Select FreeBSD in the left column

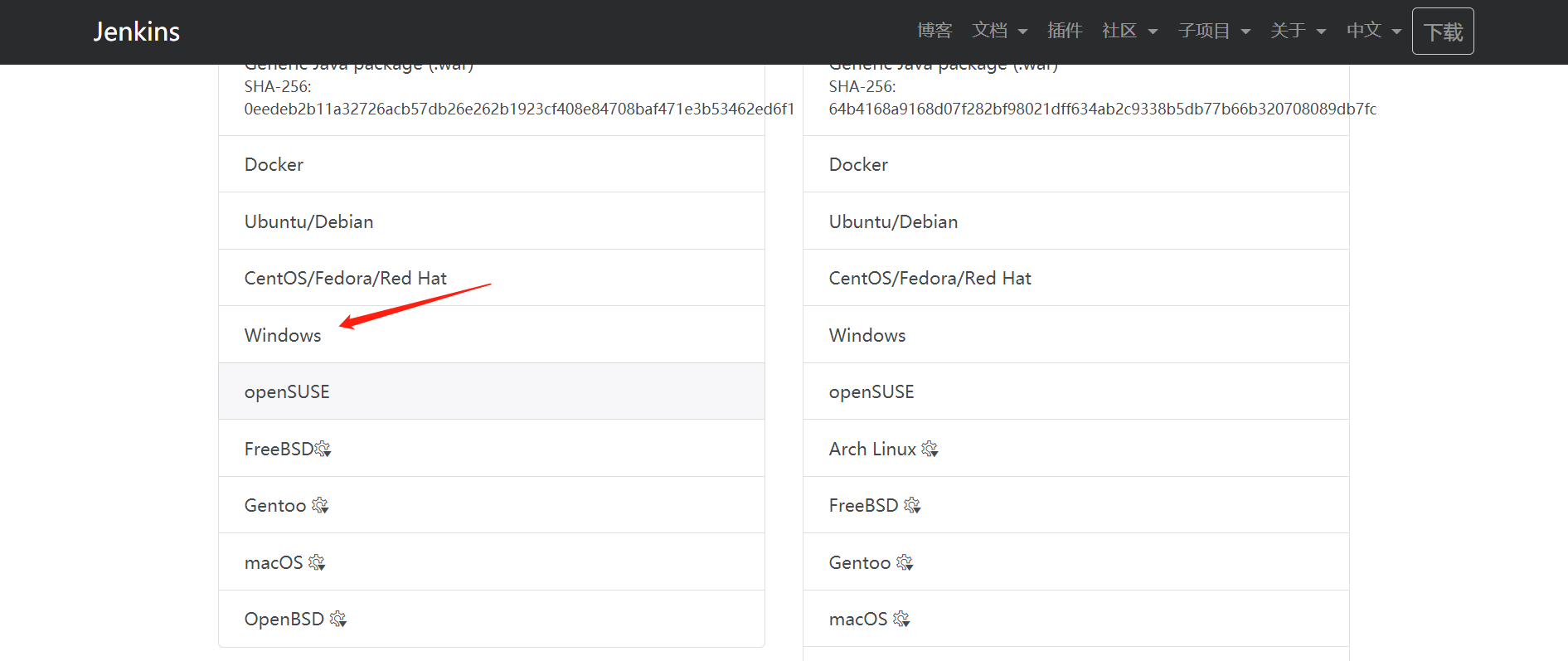click(492, 448)
